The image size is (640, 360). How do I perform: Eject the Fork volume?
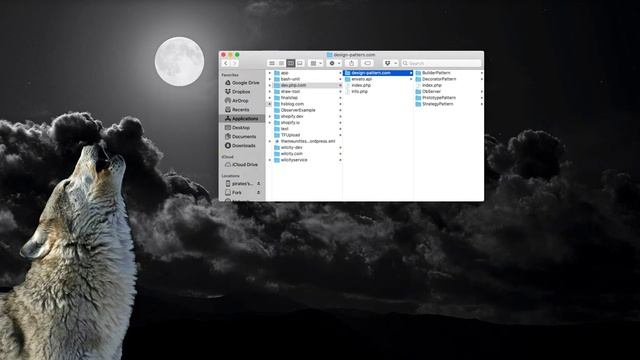[258, 193]
